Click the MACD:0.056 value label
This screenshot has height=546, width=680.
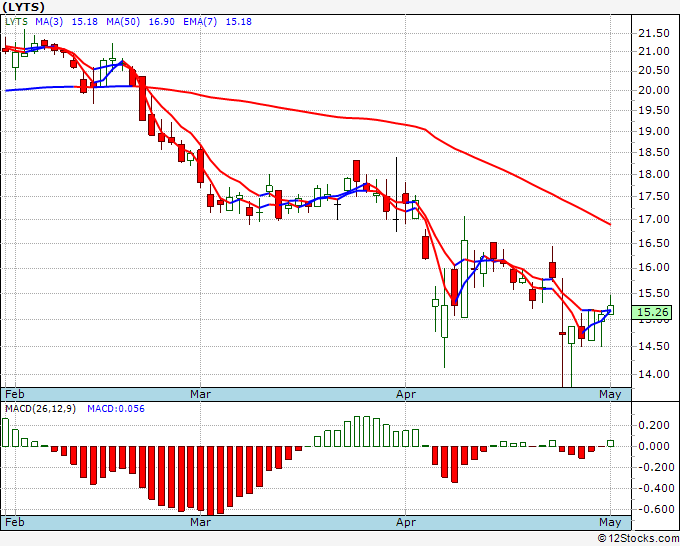pyautogui.click(x=116, y=409)
